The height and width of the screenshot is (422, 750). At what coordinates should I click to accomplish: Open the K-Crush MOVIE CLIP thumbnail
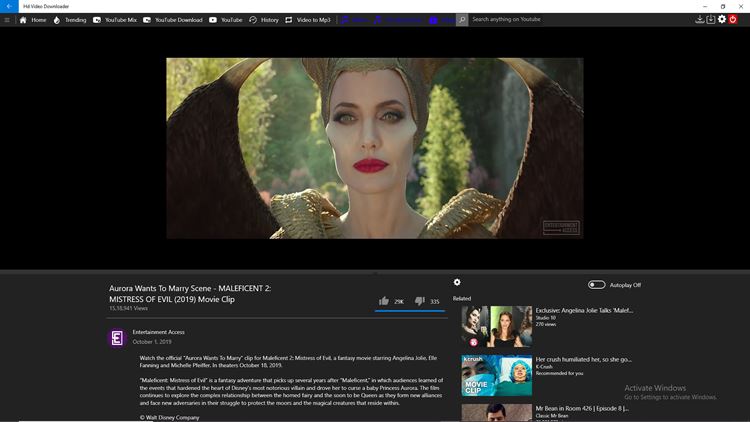tap(496, 376)
